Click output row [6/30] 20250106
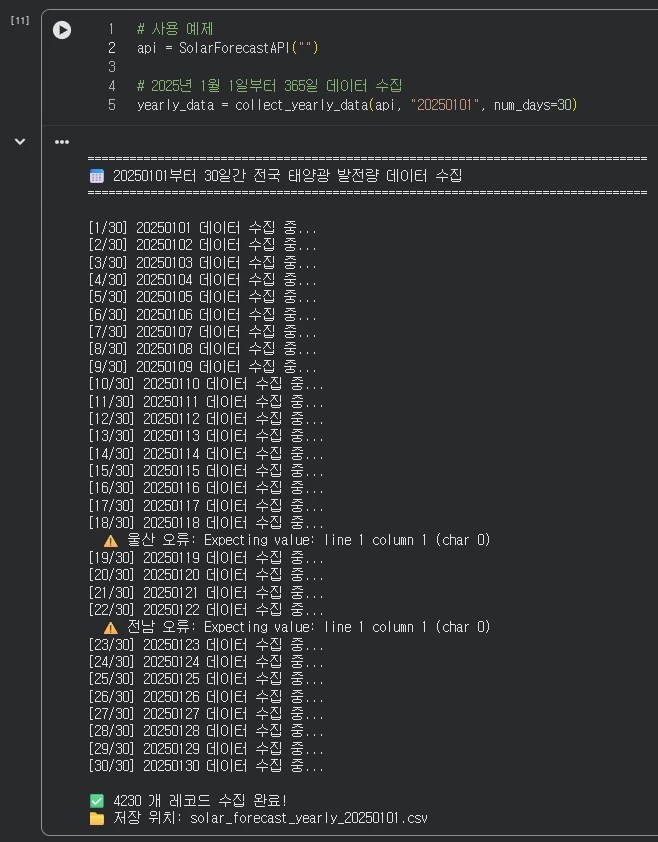This screenshot has height=842, width=658. pyautogui.click(x=203, y=315)
